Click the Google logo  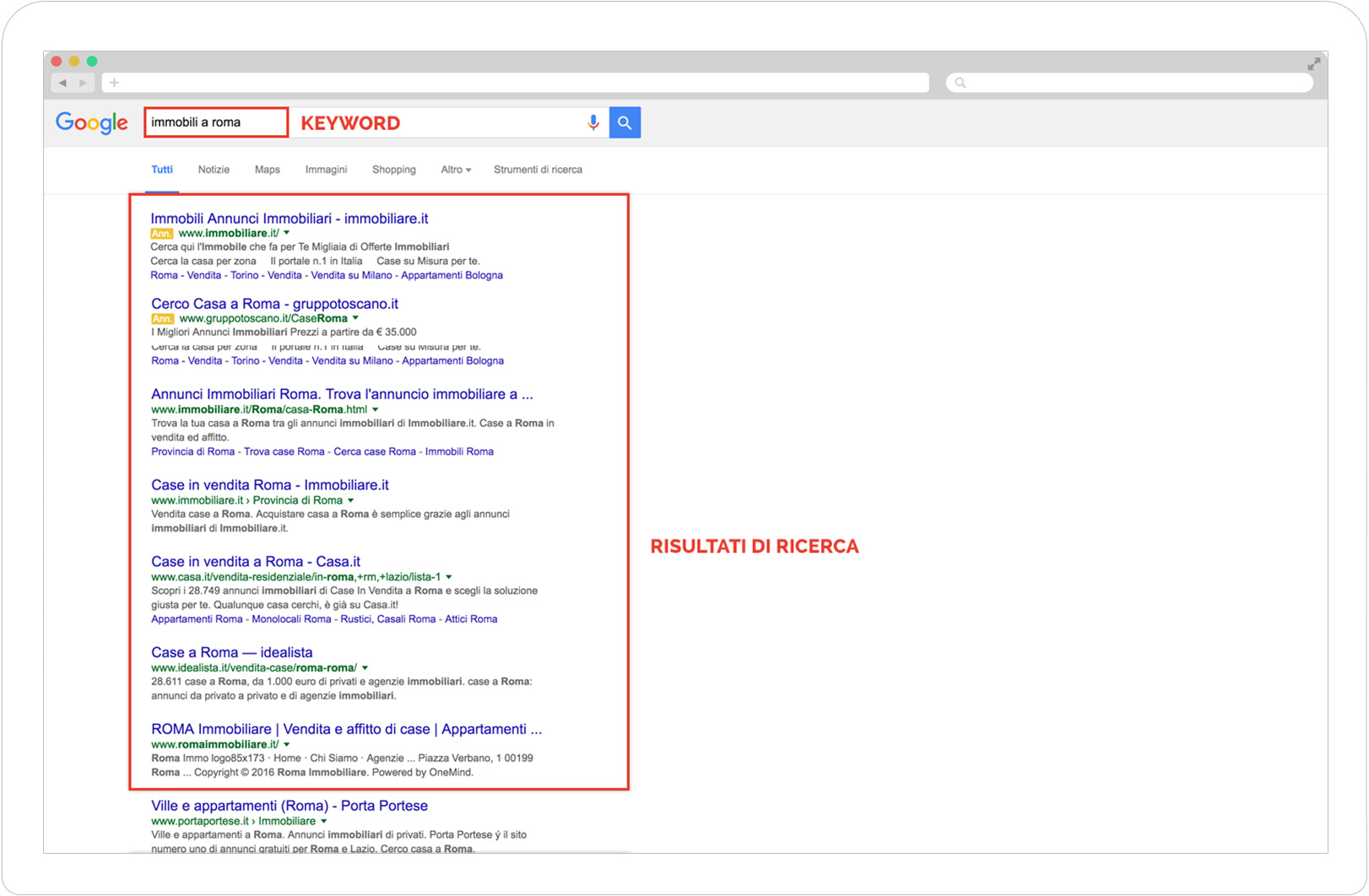click(92, 123)
